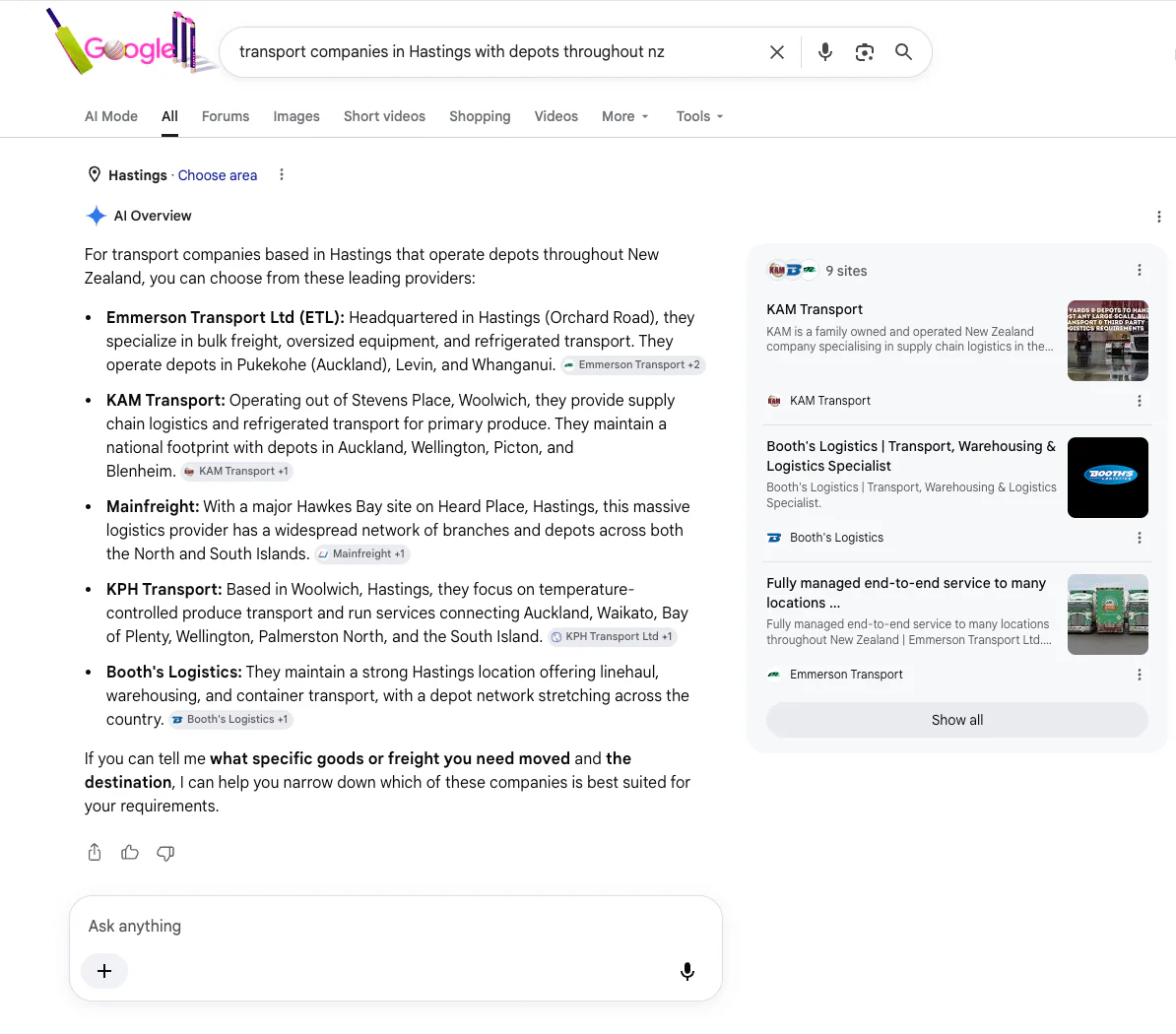The width and height of the screenshot is (1176, 1034).
Task: Clear the search query with the X icon
Action: 777,52
